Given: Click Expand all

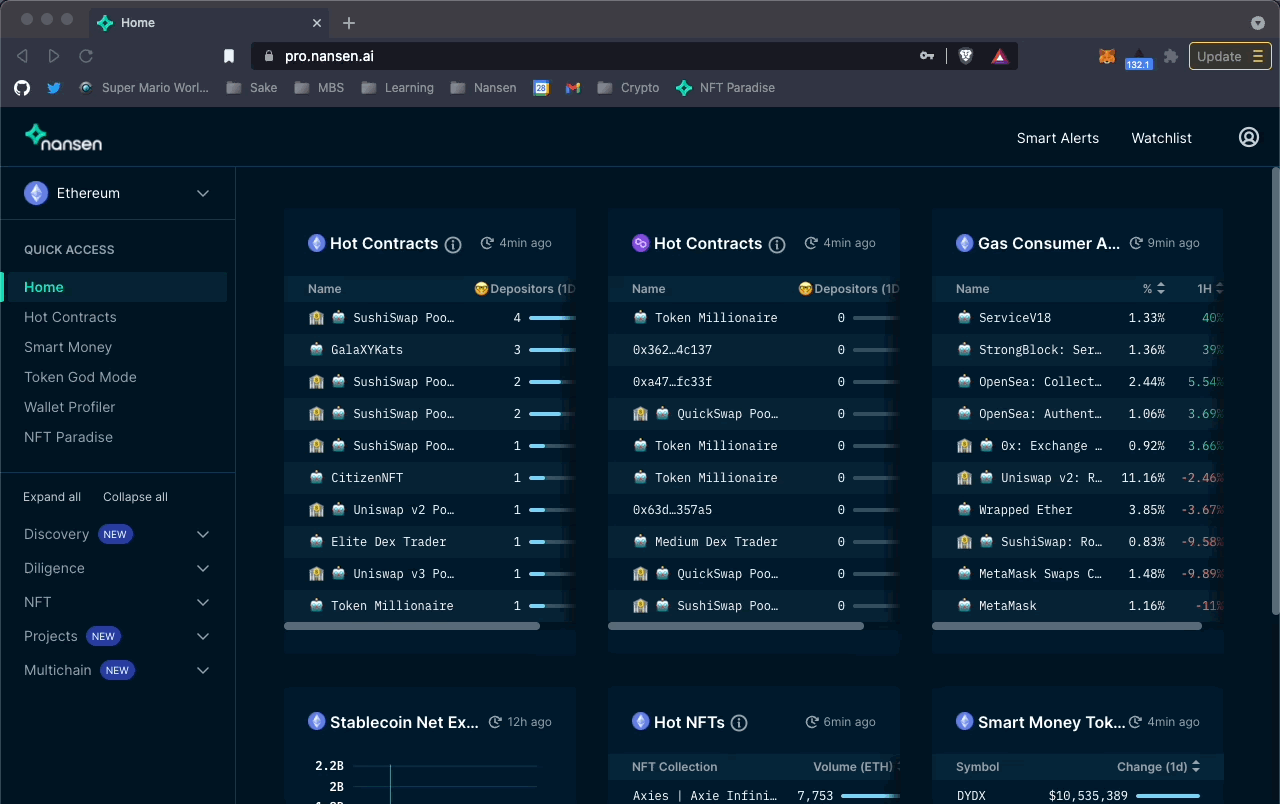Looking at the screenshot, I should (x=52, y=497).
